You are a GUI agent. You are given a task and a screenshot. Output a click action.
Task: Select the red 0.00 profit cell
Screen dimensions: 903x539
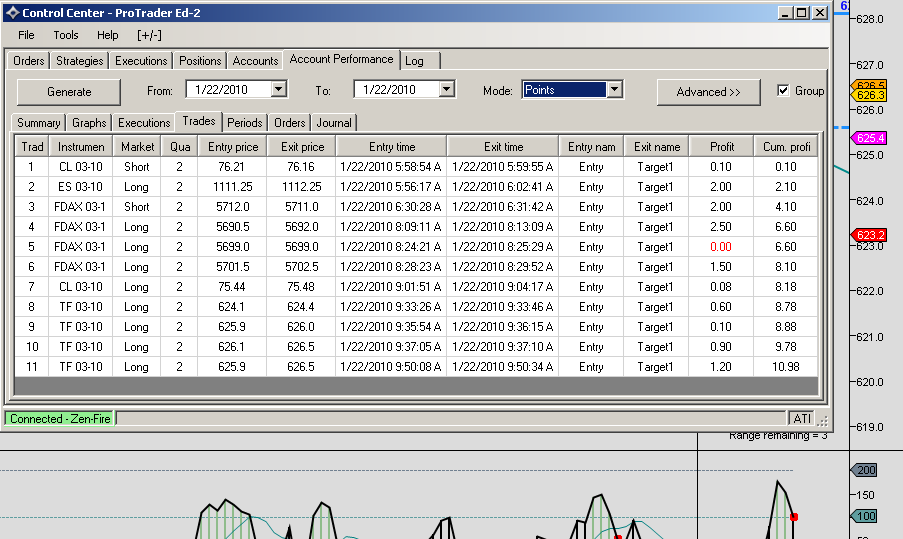tap(721, 247)
